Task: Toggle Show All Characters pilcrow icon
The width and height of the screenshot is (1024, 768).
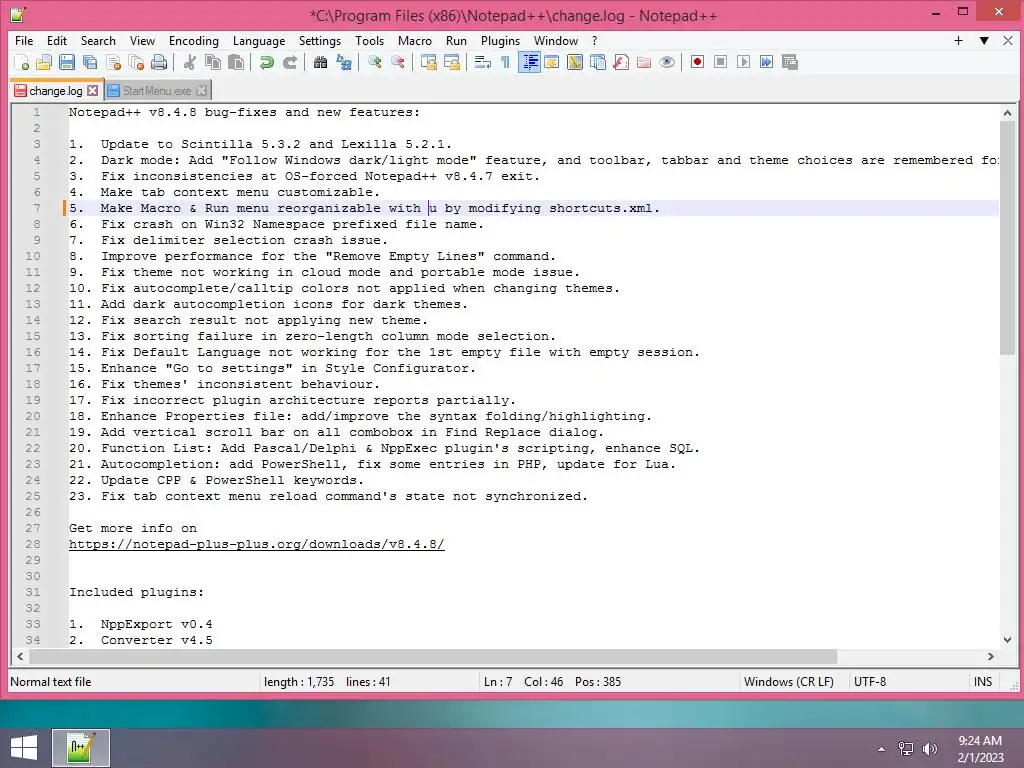Action: point(505,62)
